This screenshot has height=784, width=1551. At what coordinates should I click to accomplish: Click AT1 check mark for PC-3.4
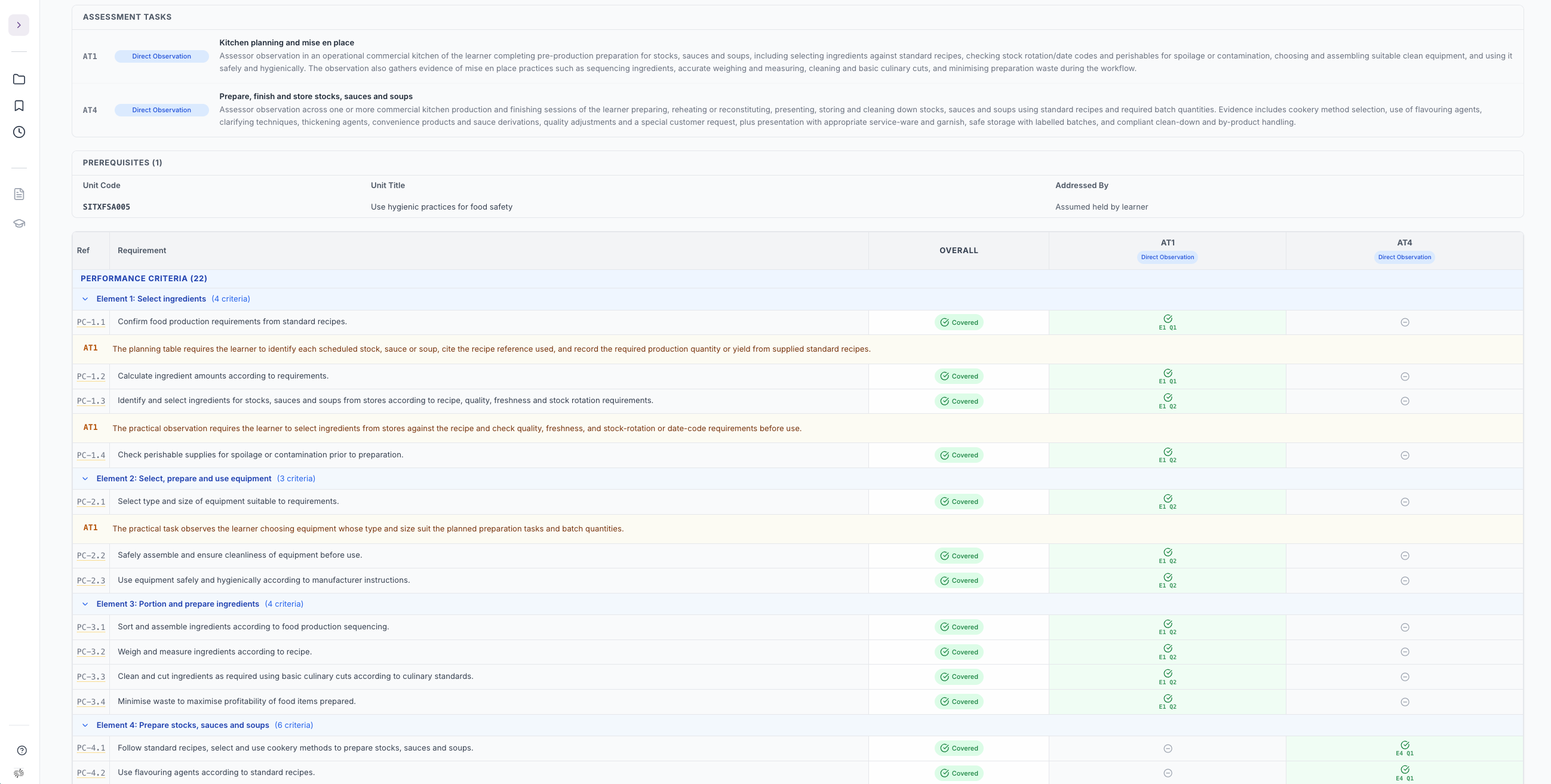pyautogui.click(x=1168, y=699)
